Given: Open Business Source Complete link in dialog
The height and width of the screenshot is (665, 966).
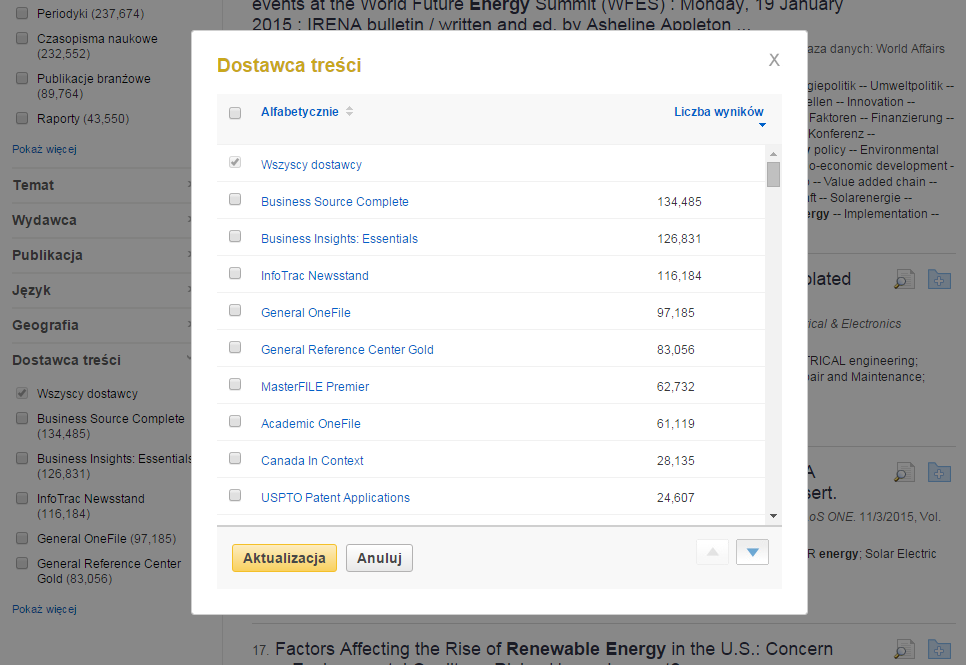Looking at the screenshot, I should point(335,202).
